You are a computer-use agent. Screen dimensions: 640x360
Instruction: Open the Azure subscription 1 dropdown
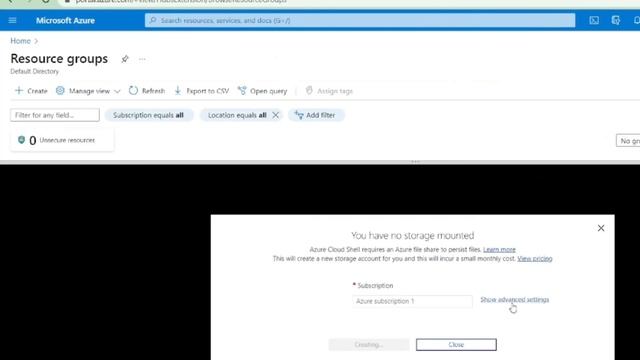click(x=412, y=301)
